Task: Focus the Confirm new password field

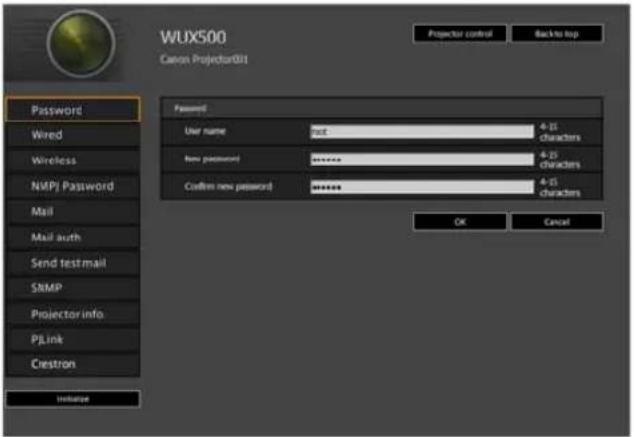Action: tap(422, 187)
